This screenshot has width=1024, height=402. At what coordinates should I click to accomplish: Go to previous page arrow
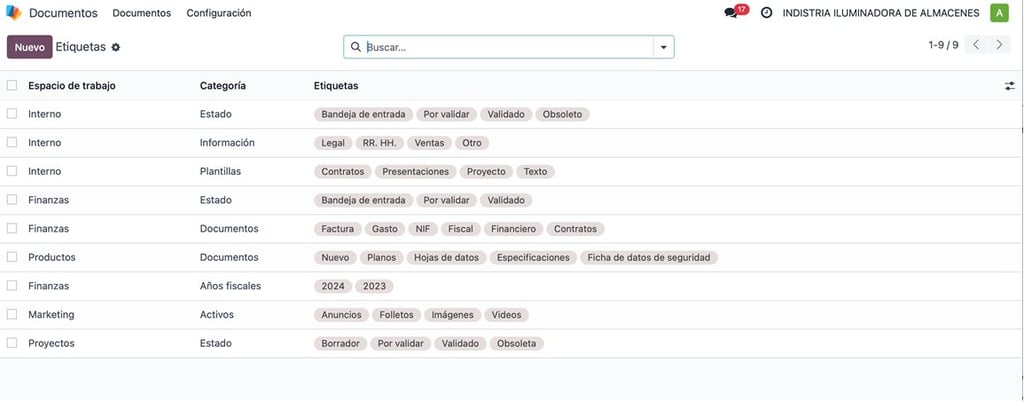point(976,44)
